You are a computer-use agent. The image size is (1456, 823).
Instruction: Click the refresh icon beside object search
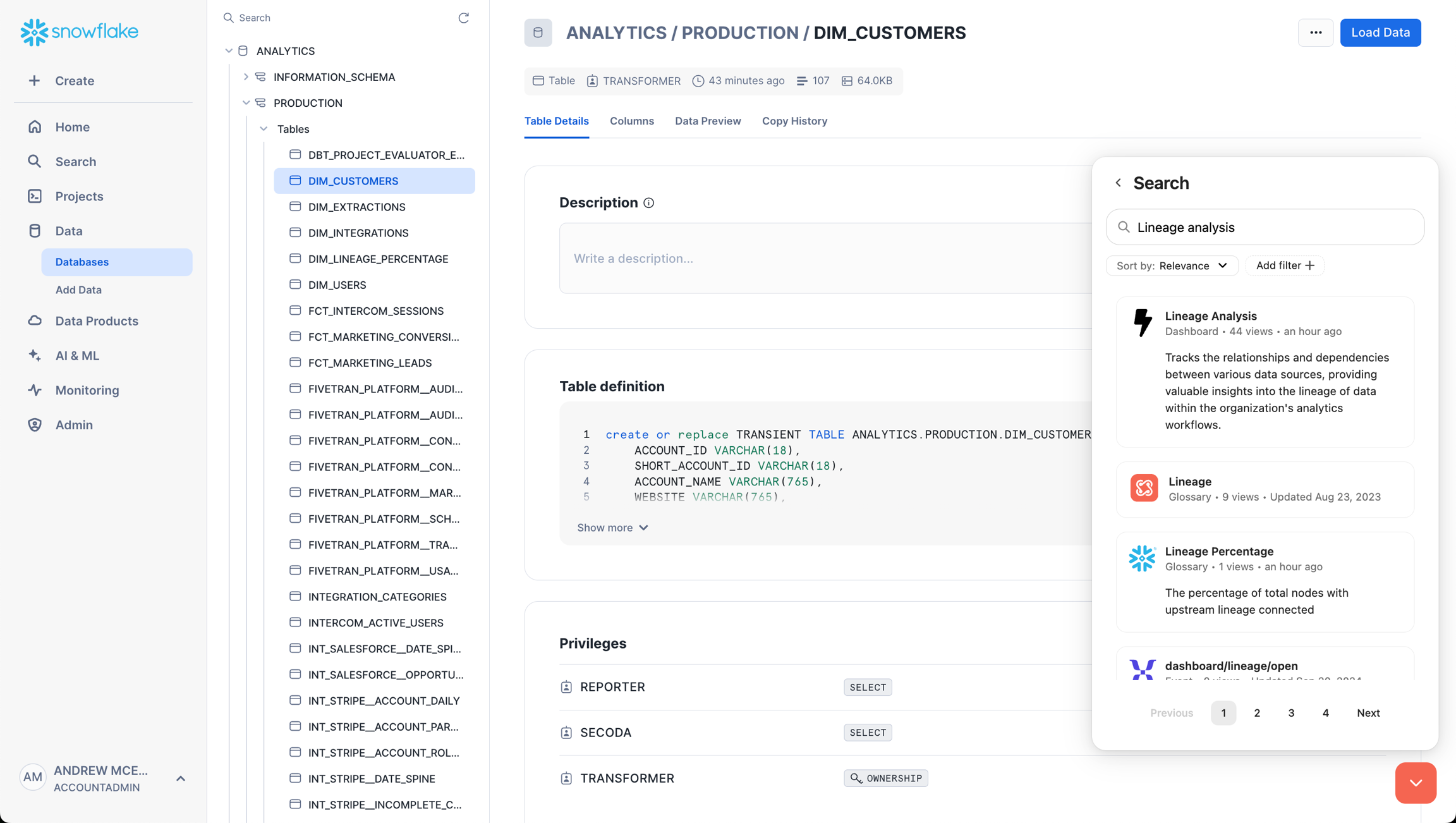tap(463, 18)
